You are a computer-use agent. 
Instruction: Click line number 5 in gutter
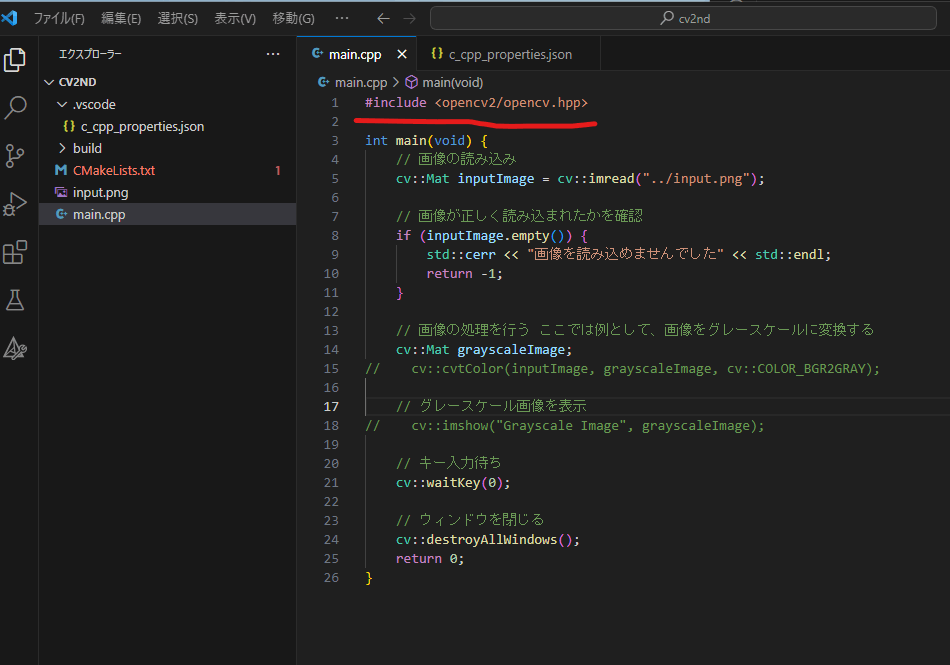coord(335,179)
